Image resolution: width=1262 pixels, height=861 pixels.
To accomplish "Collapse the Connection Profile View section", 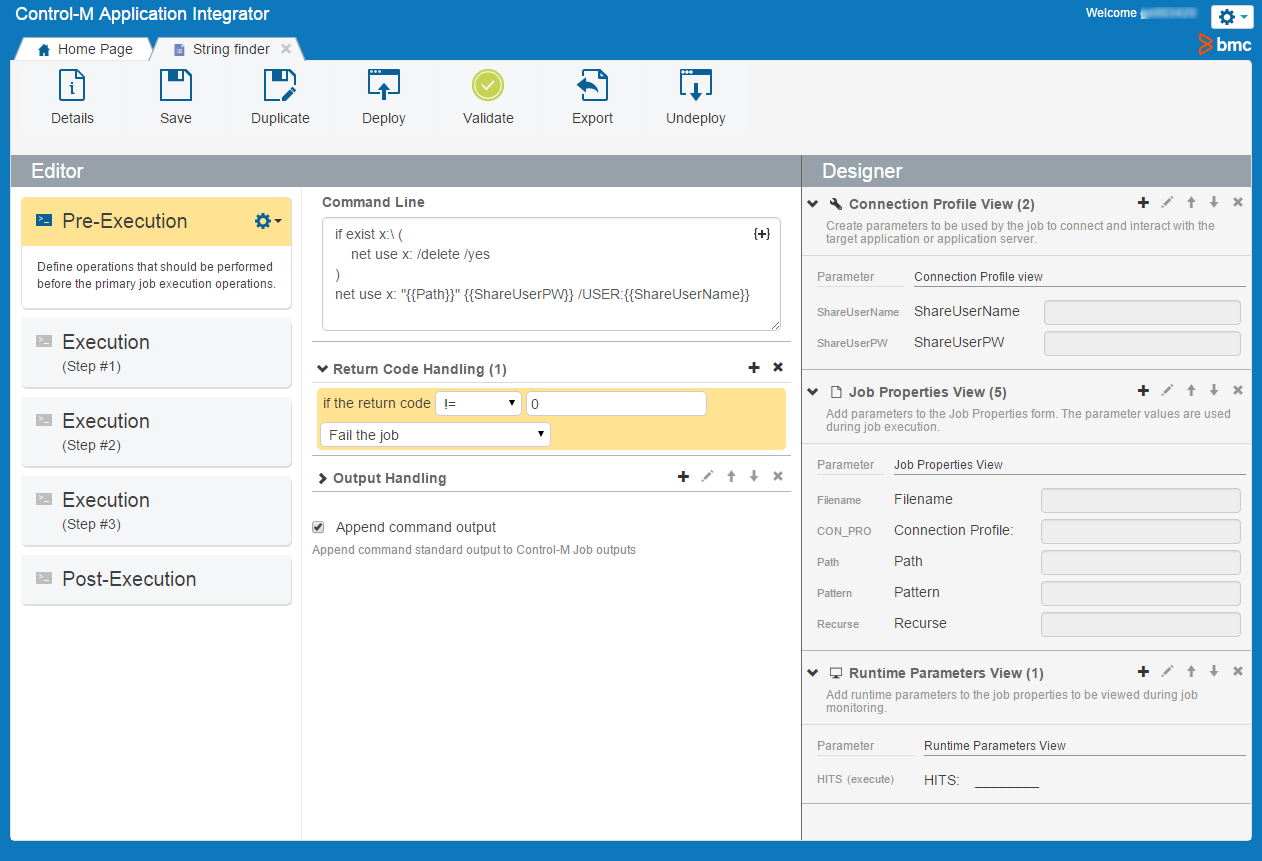I will tap(813, 204).
